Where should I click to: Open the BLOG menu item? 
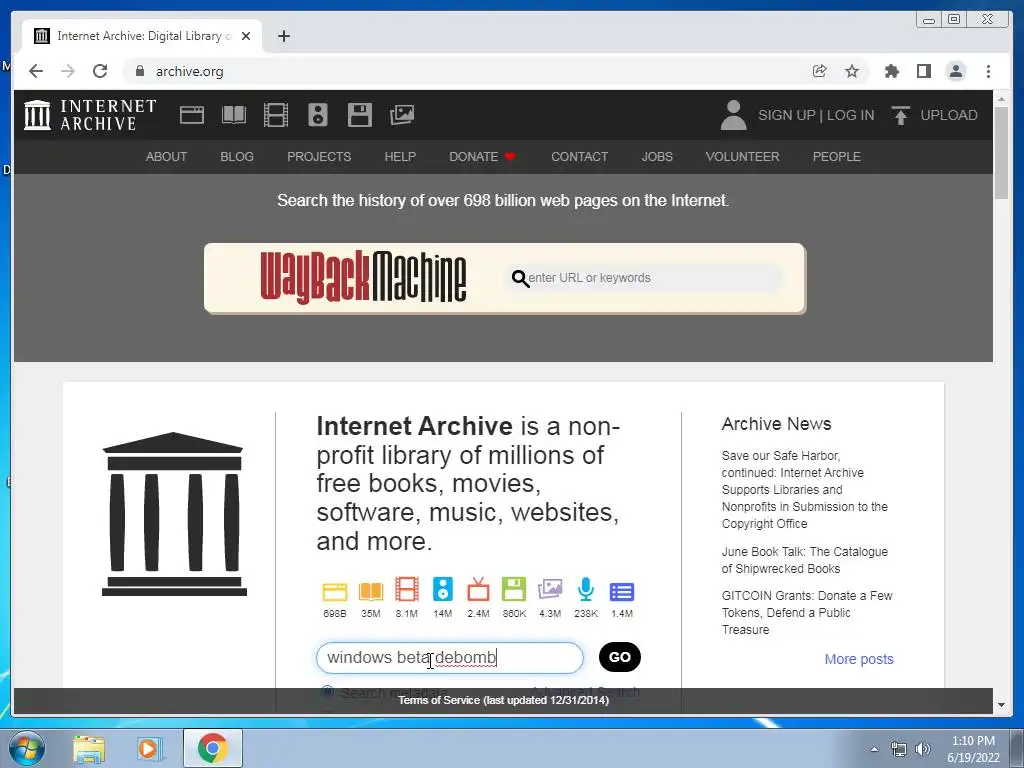pyautogui.click(x=237, y=157)
